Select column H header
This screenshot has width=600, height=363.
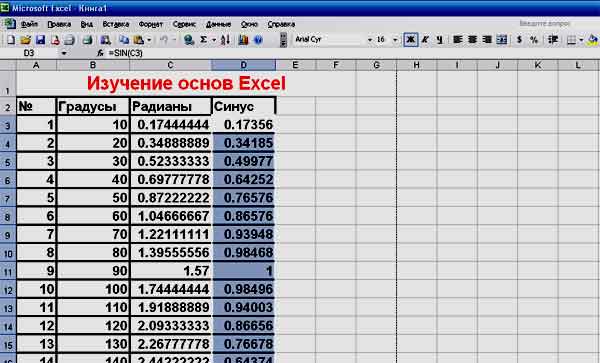416,65
